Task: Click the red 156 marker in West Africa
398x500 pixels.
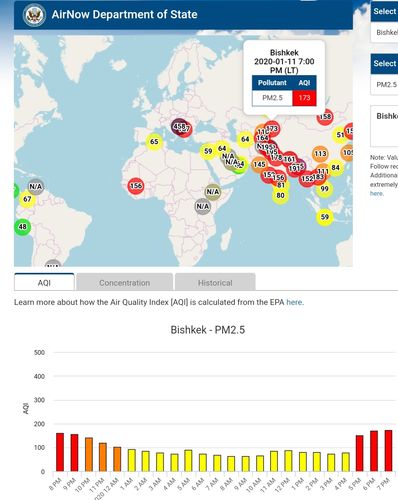Action: [x=136, y=186]
